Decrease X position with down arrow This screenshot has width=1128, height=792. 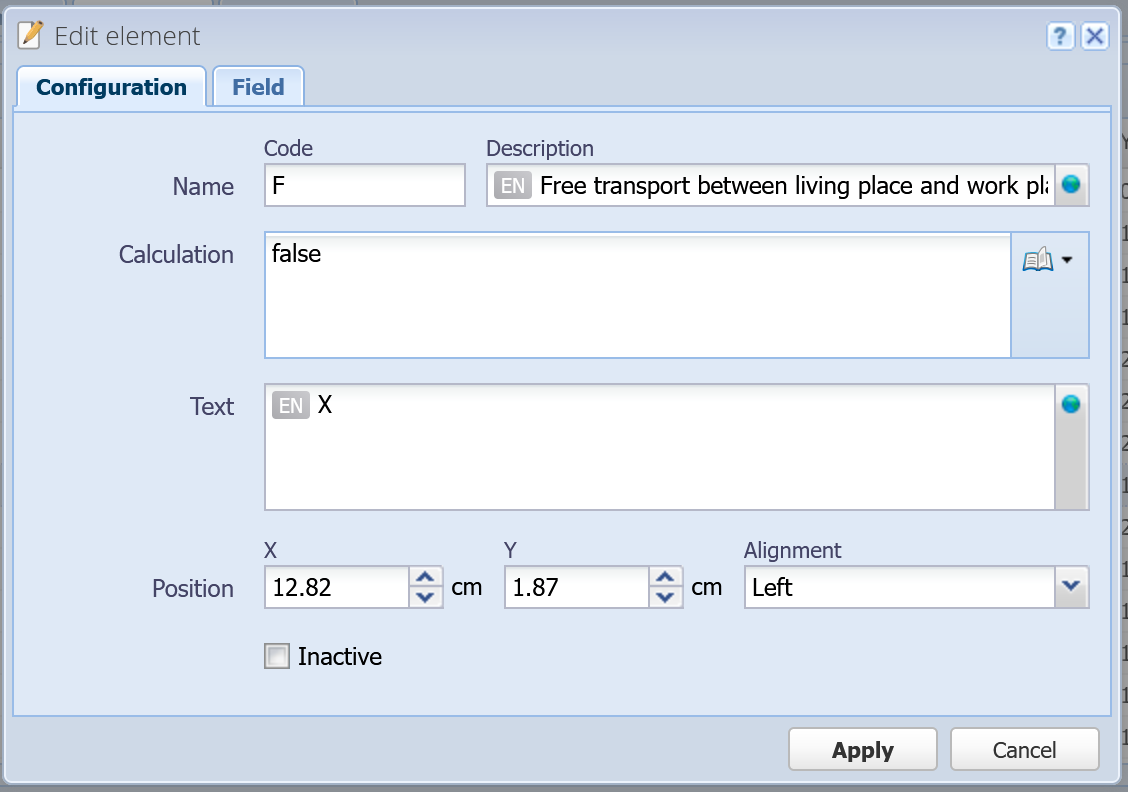(x=425, y=597)
